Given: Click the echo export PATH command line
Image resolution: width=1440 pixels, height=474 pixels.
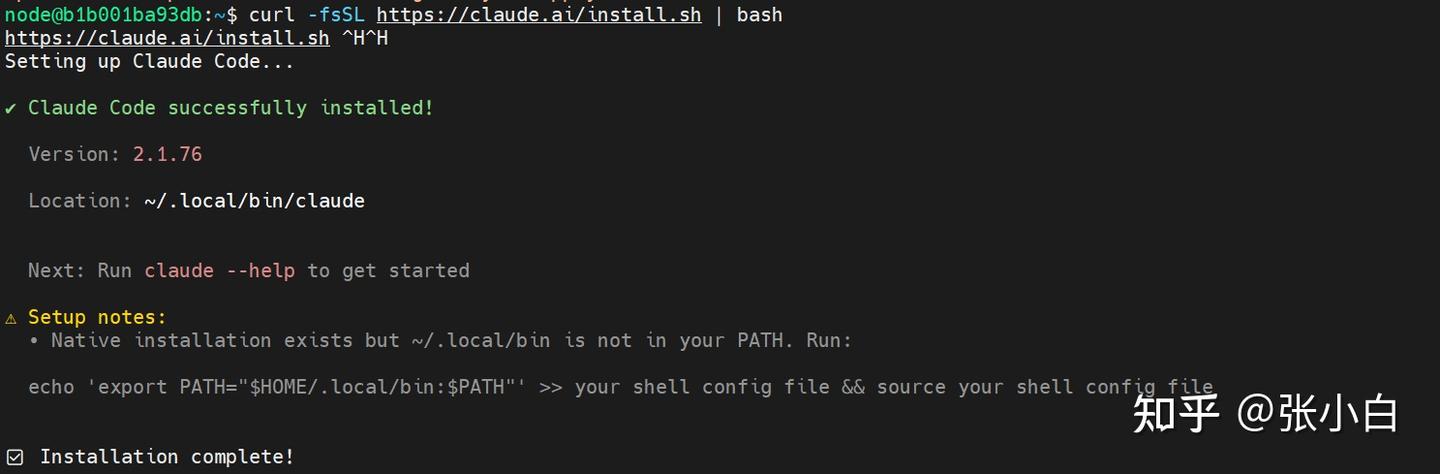Looking at the screenshot, I should [620, 387].
